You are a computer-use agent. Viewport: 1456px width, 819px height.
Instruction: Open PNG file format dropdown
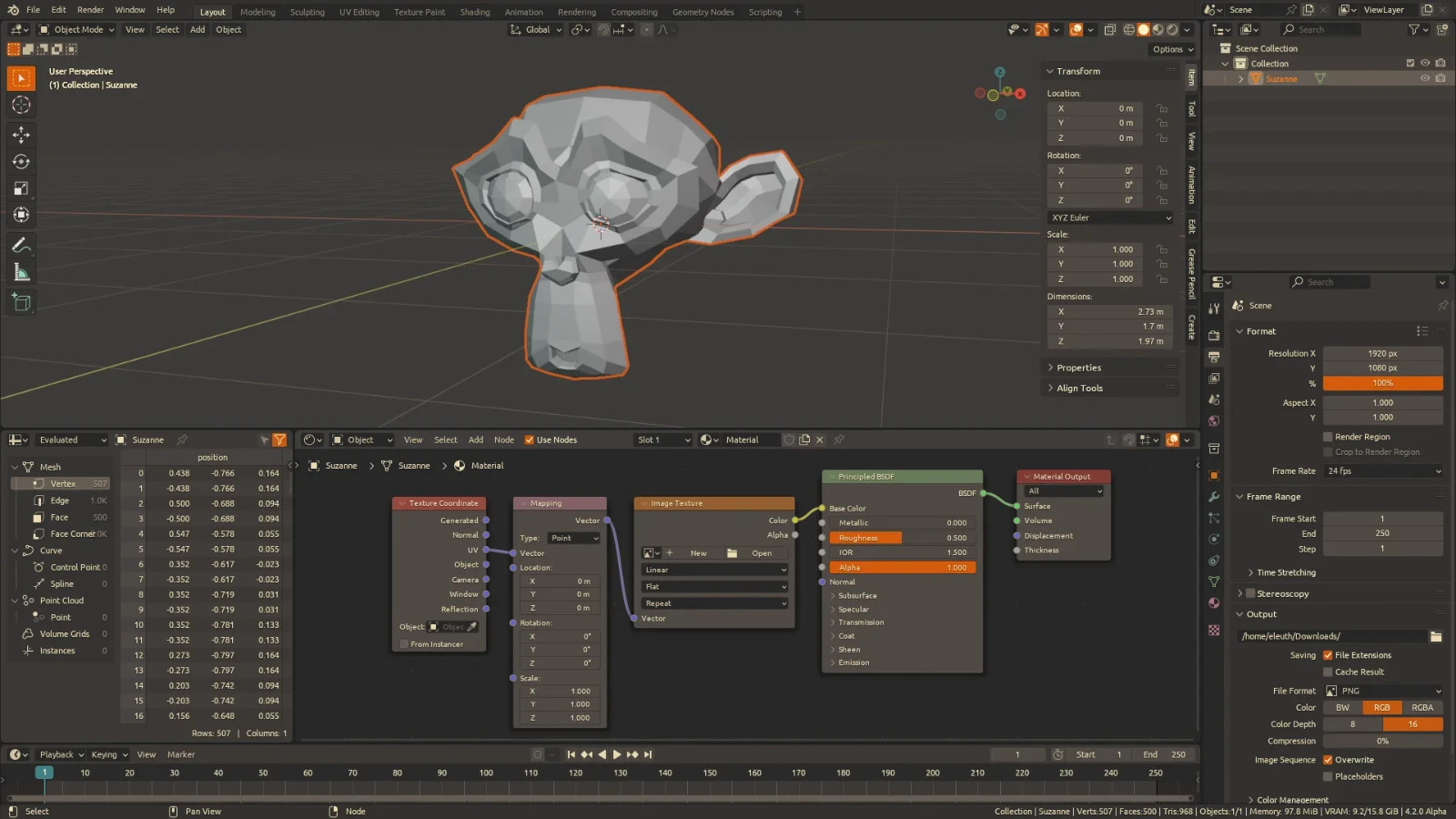click(x=1383, y=691)
